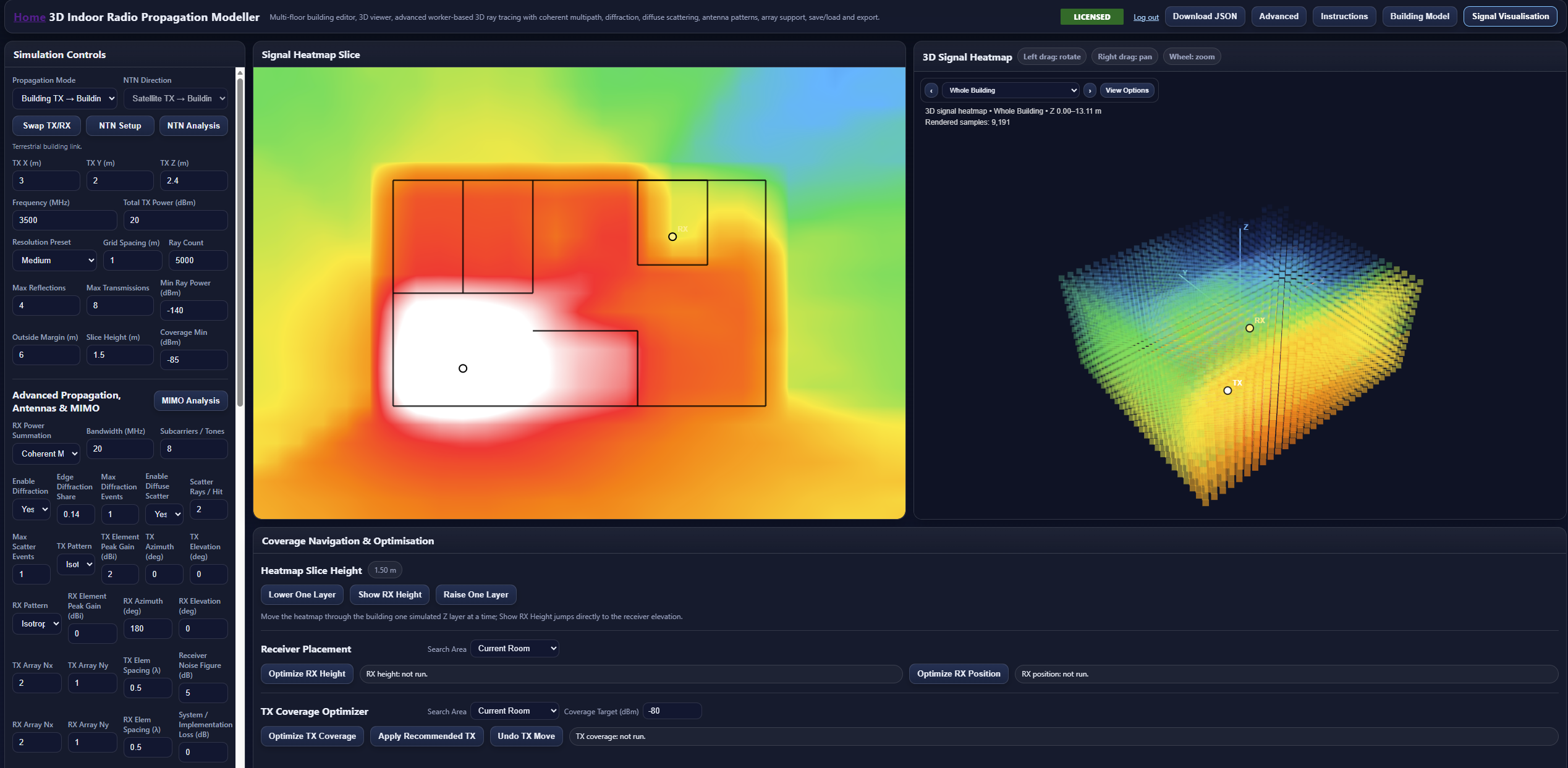Click the Outside Margin field
1568x768 pixels.
pos(46,355)
